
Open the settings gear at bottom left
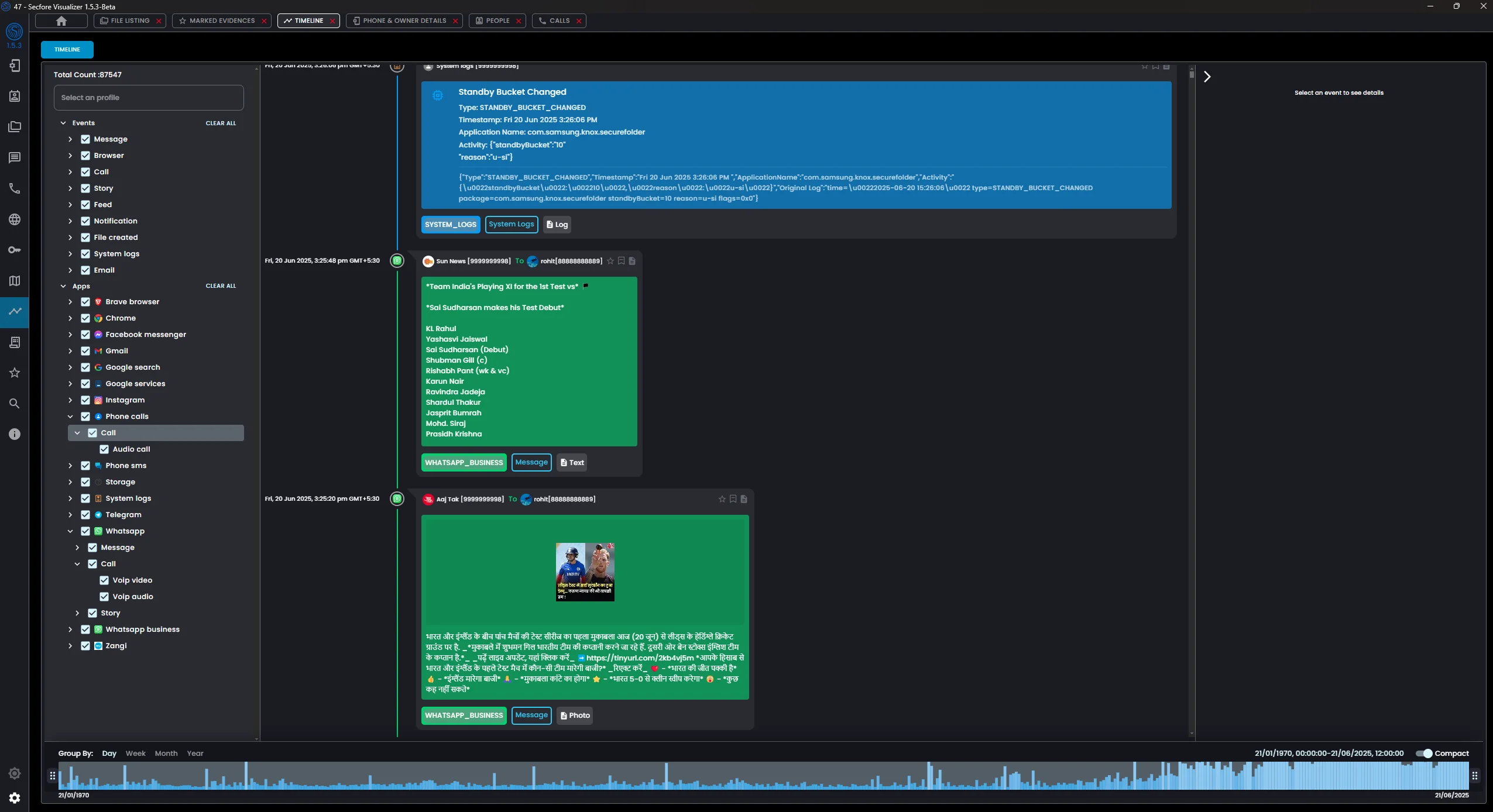pyautogui.click(x=15, y=798)
